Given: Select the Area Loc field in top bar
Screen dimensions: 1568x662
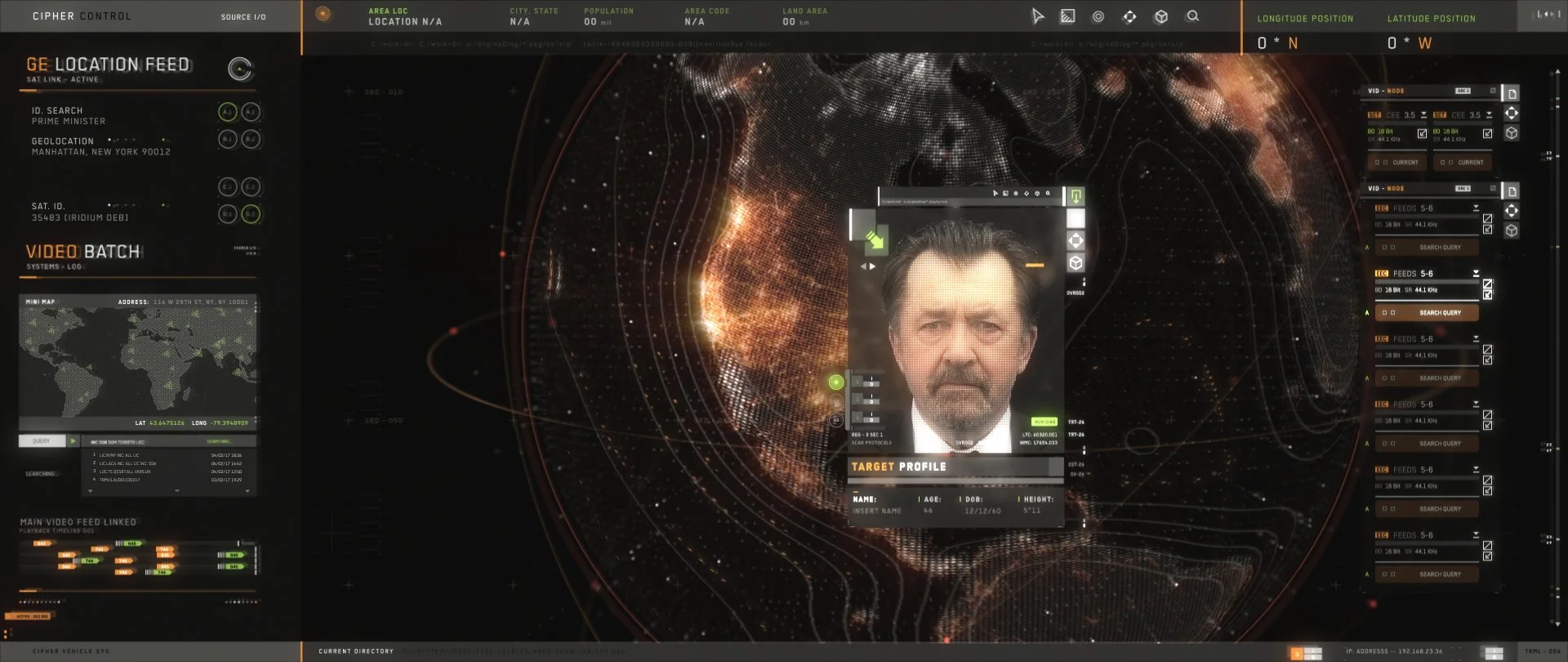Looking at the screenshot, I should pyautogui.click(x=405, y=16).
